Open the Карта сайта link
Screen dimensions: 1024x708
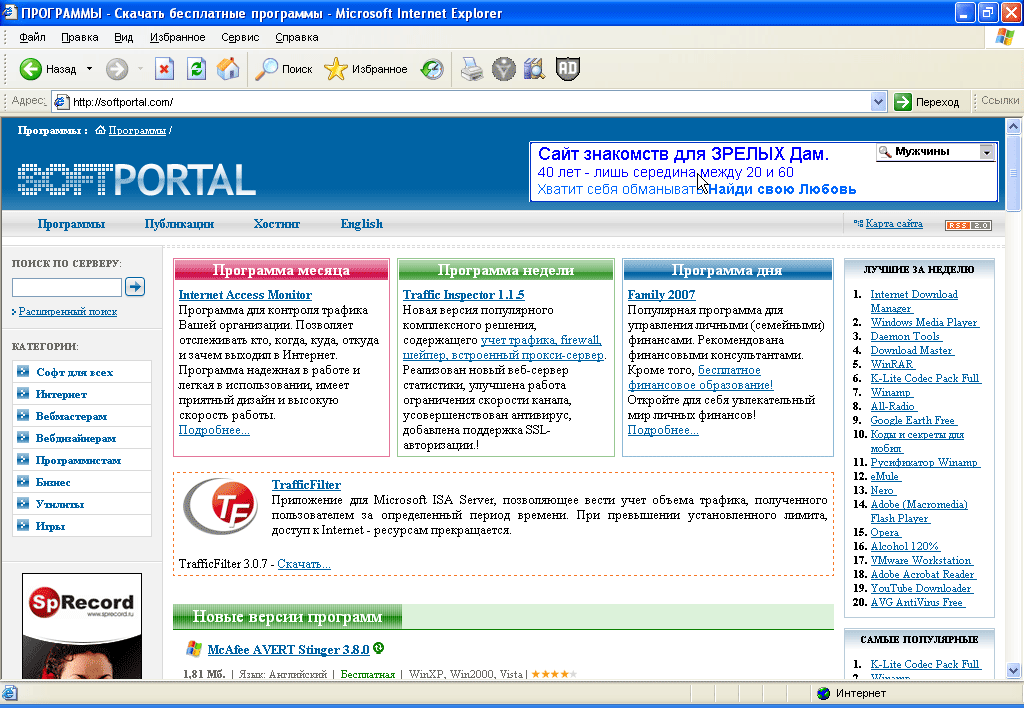pyautogui.click(x=894, y=223)
